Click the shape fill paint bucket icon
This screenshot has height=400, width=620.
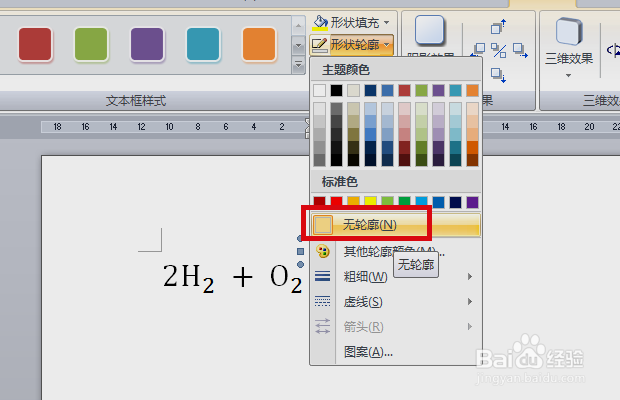click(x=320, y=23)
